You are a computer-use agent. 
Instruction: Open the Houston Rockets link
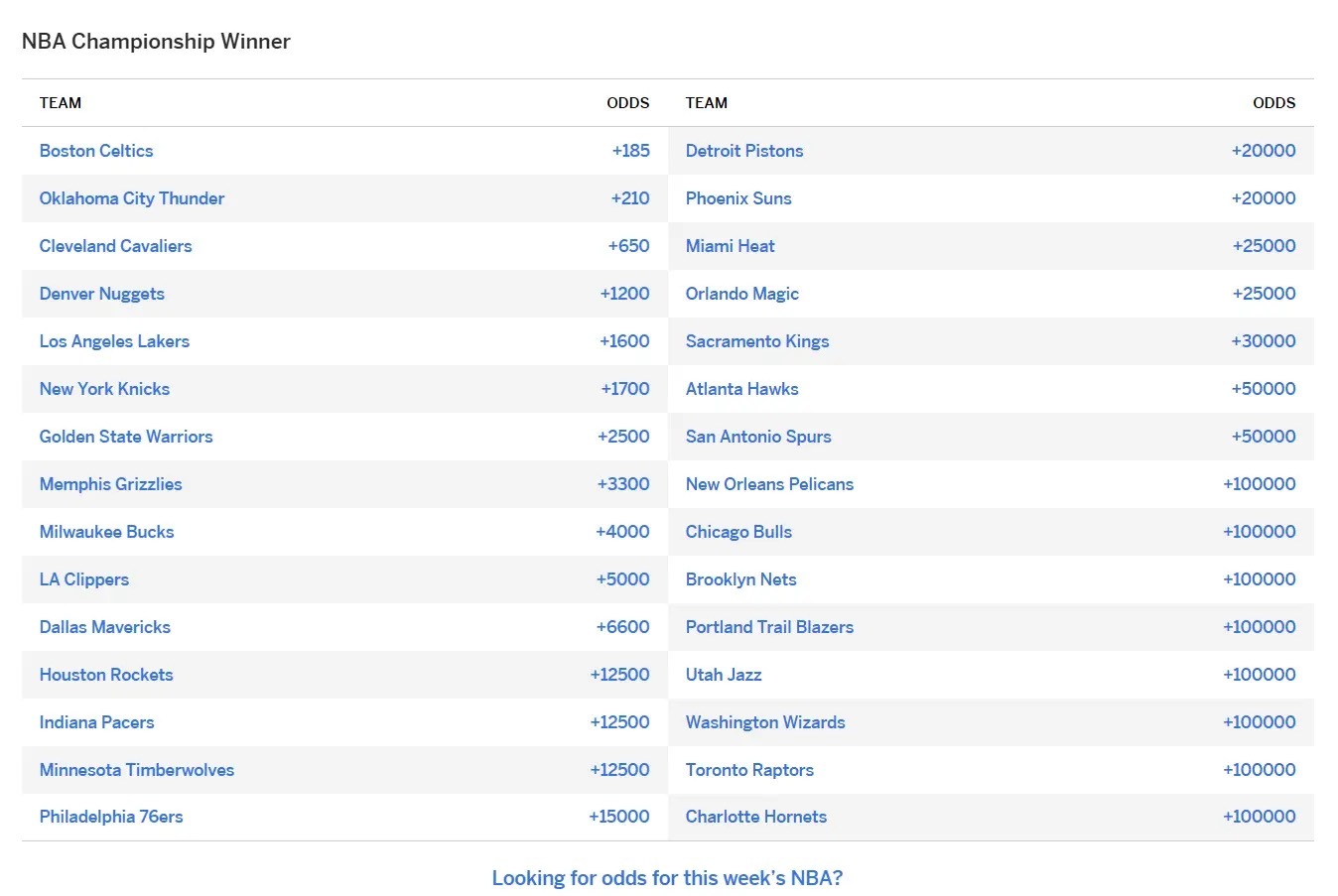point(106,675)
